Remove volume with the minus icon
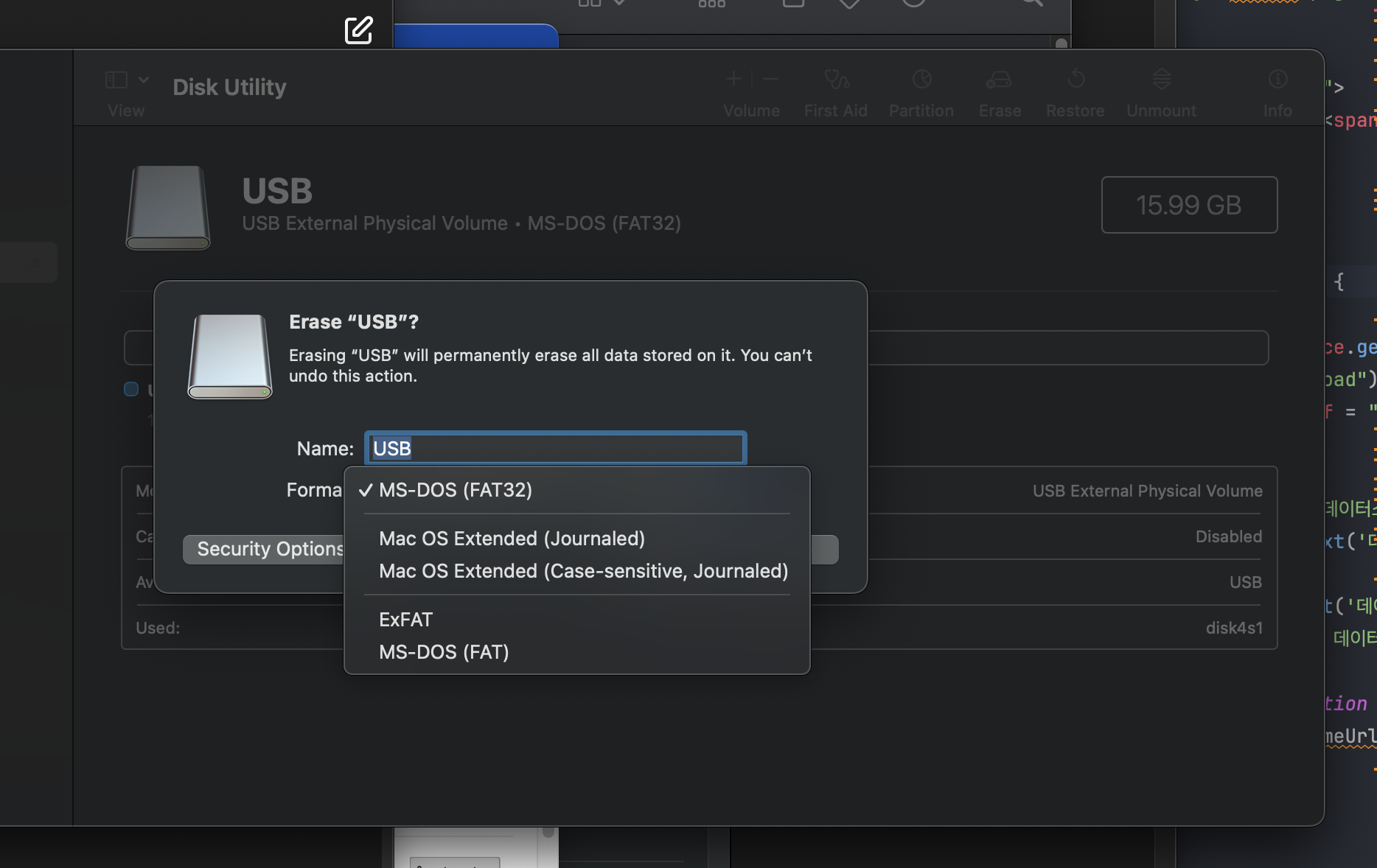1377x868 pixels. (x=770, y=79)
